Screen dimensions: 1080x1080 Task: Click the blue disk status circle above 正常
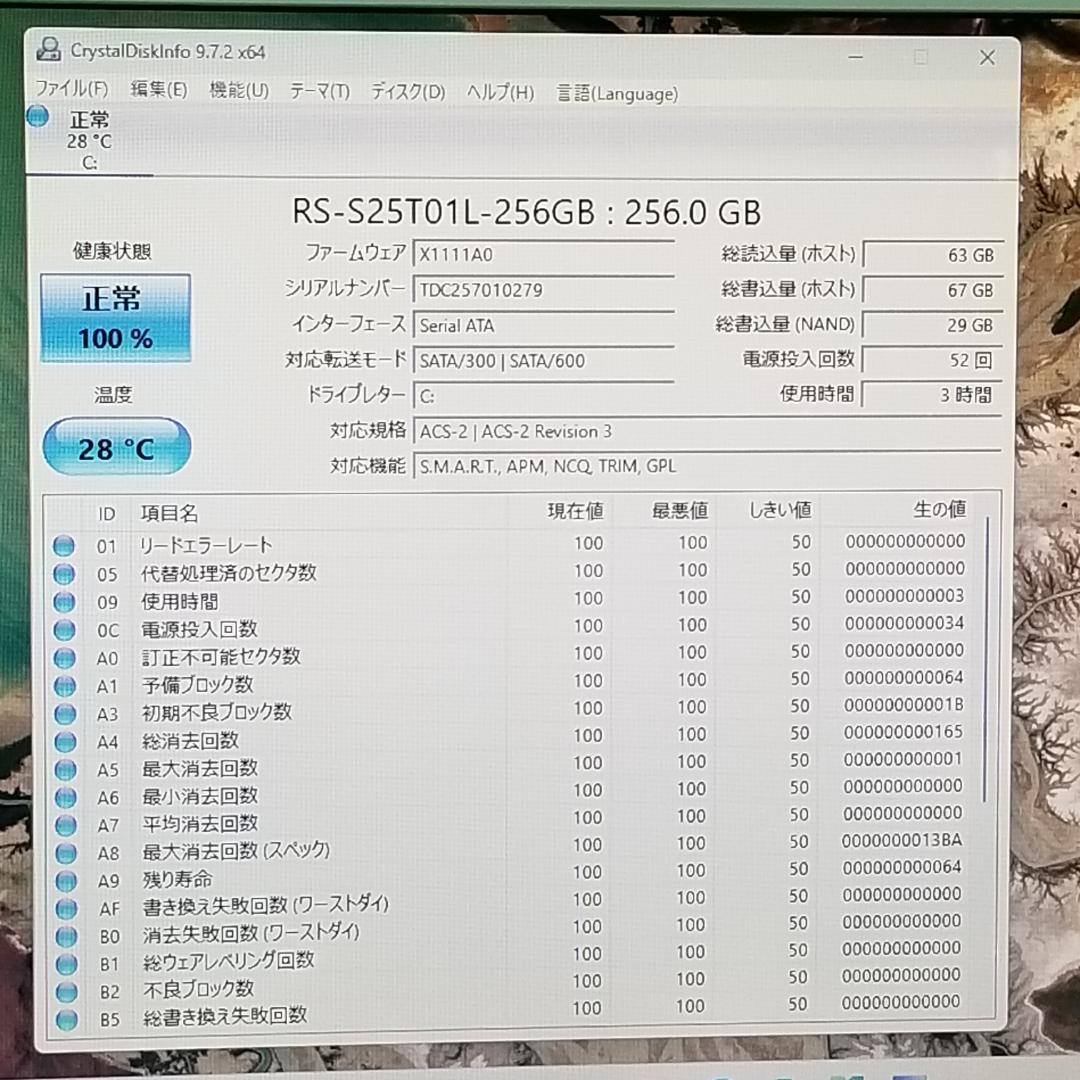37,116
